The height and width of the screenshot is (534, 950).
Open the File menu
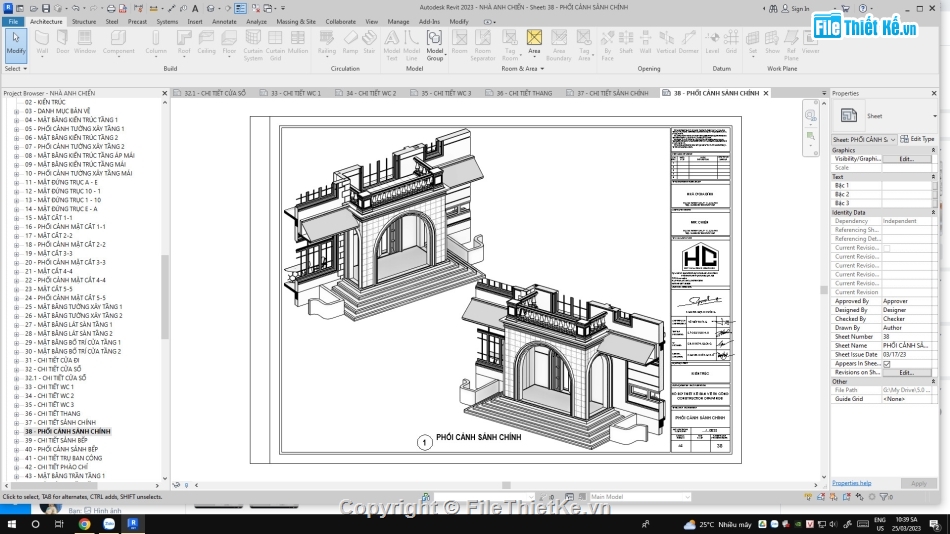(13, 21)
